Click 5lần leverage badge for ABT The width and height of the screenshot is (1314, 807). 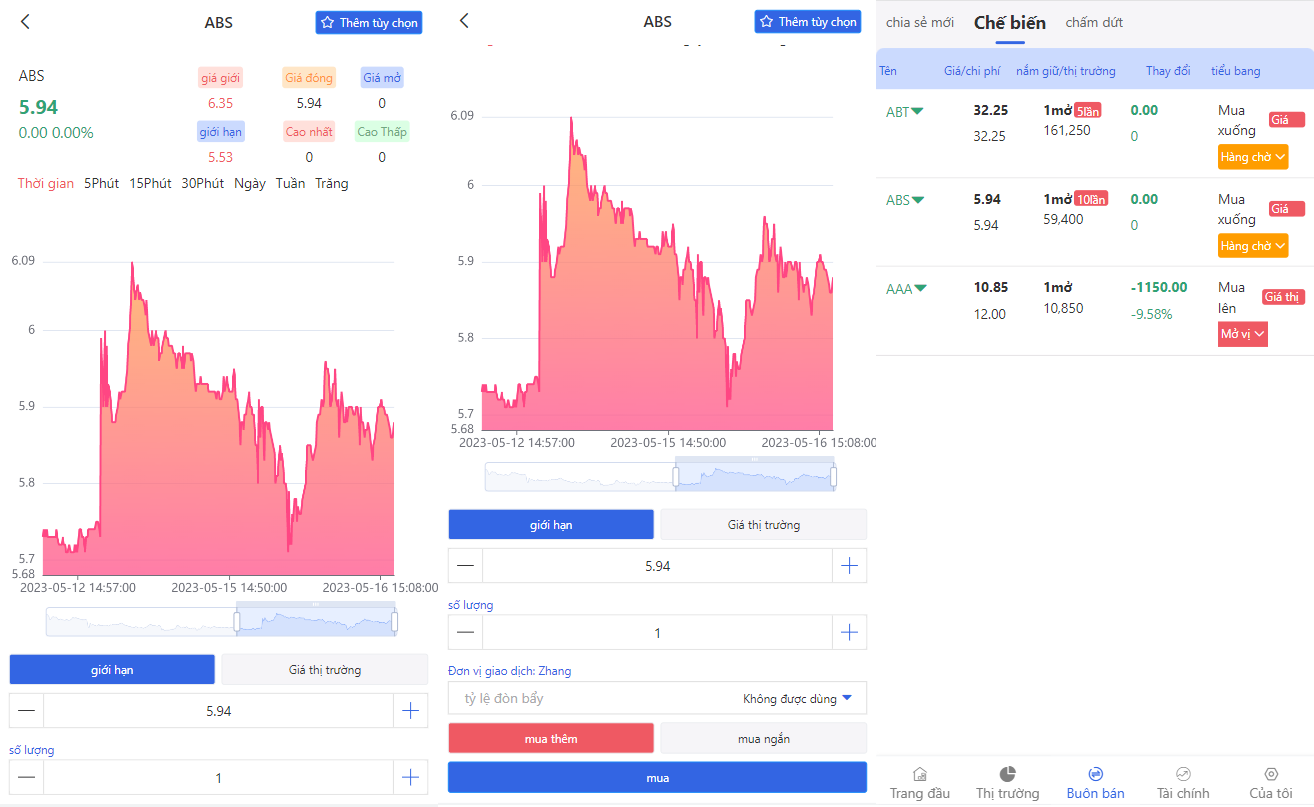pos(1088,111)
